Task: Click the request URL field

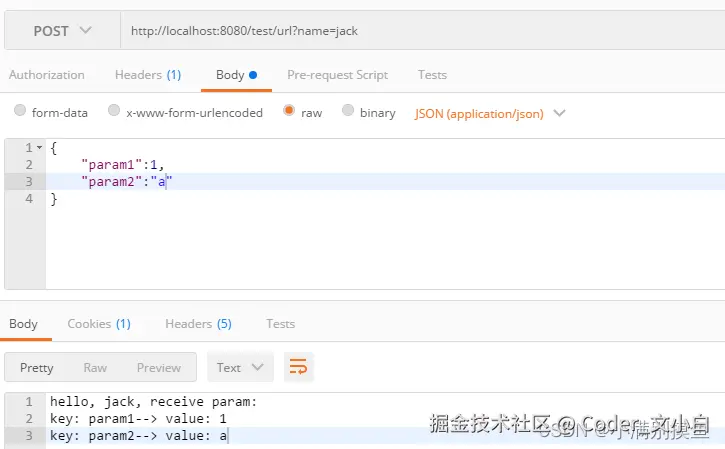Action: 423,31
